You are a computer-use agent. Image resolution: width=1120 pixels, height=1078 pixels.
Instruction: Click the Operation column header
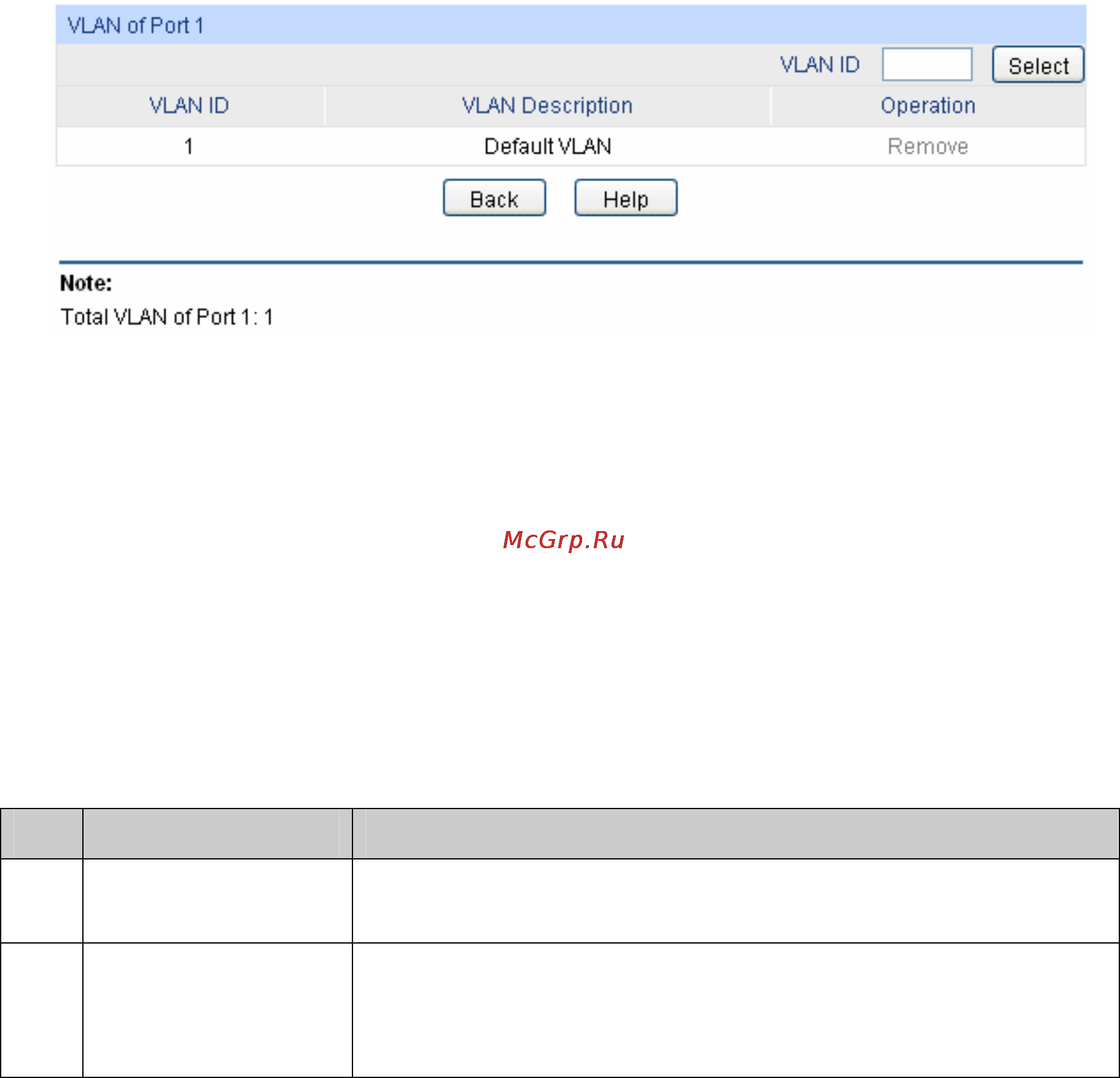[x=928, y=106]
